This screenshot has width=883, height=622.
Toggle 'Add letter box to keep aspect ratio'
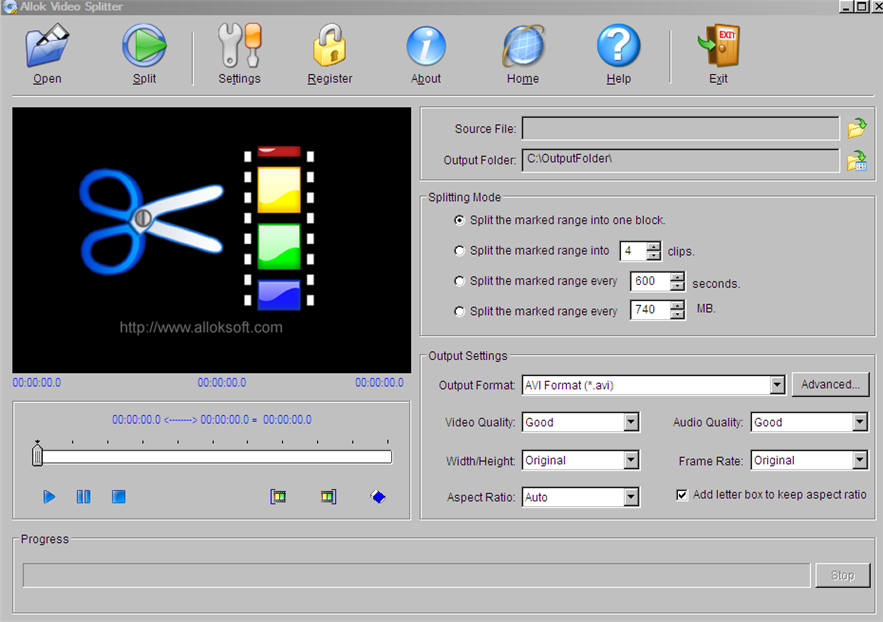[x=683, y=495]
